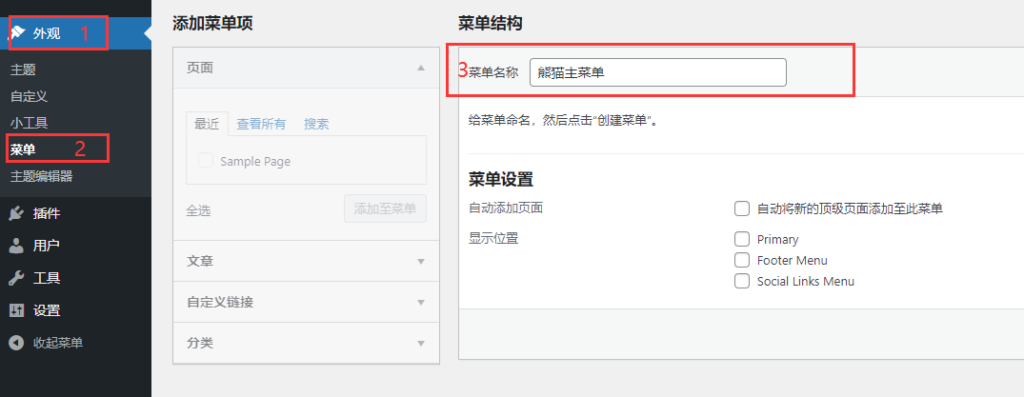Expand the 分类 panel arrow

[x=421, y=343]
